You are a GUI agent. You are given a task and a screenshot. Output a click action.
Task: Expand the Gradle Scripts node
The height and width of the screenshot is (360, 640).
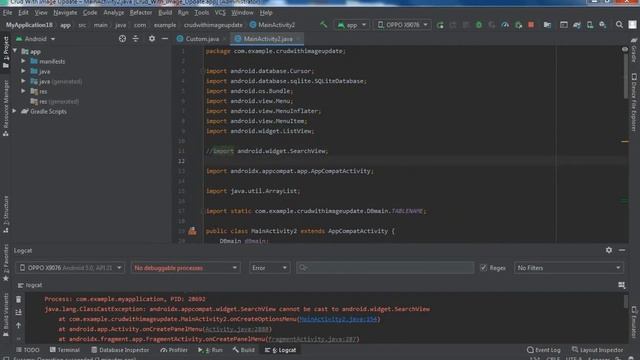[x=14, y=111]
